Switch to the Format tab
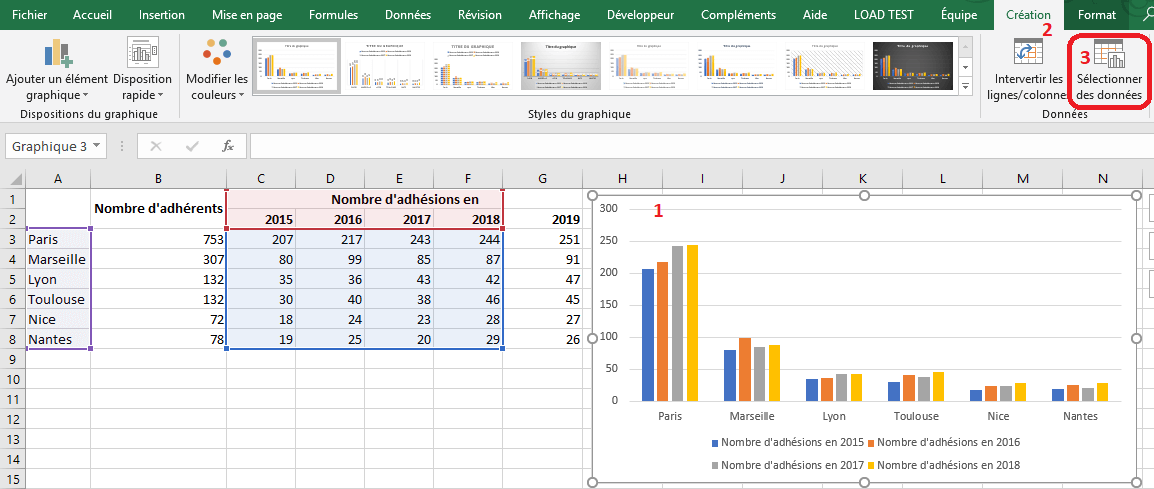Screen dimensions: 1154x489 [1096, 15]
